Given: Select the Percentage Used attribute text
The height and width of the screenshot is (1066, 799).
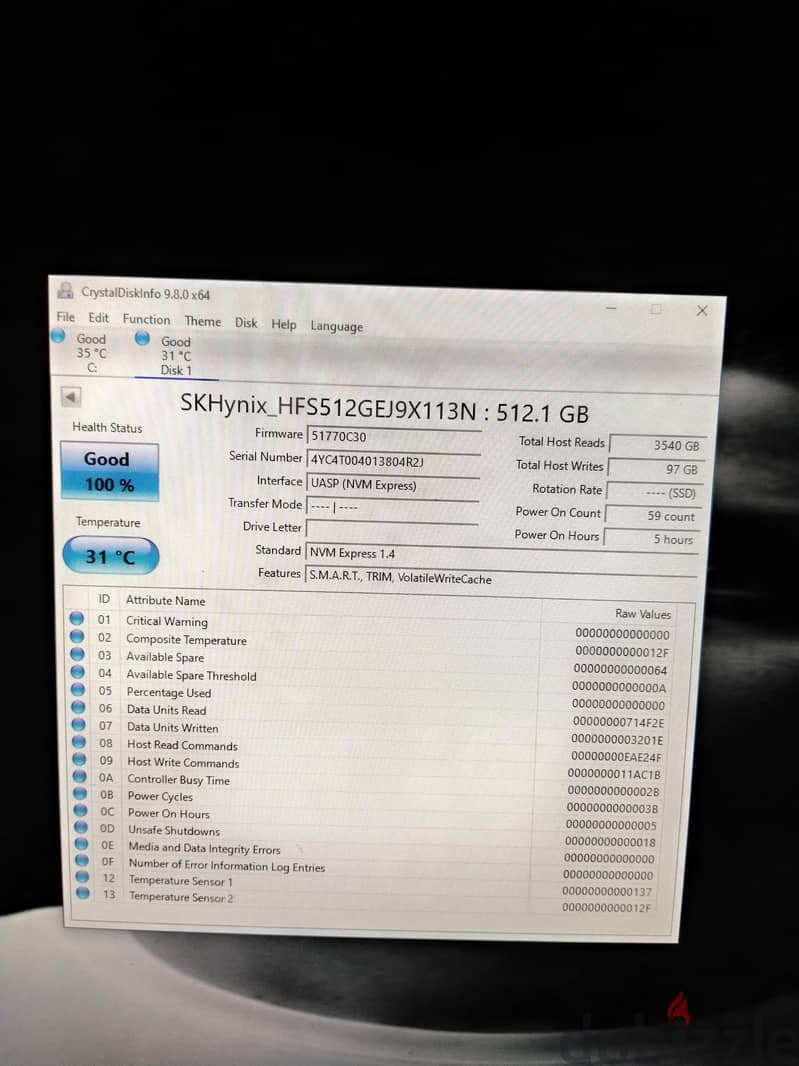Looking at the screenshot, I should (x=169, y=693).
